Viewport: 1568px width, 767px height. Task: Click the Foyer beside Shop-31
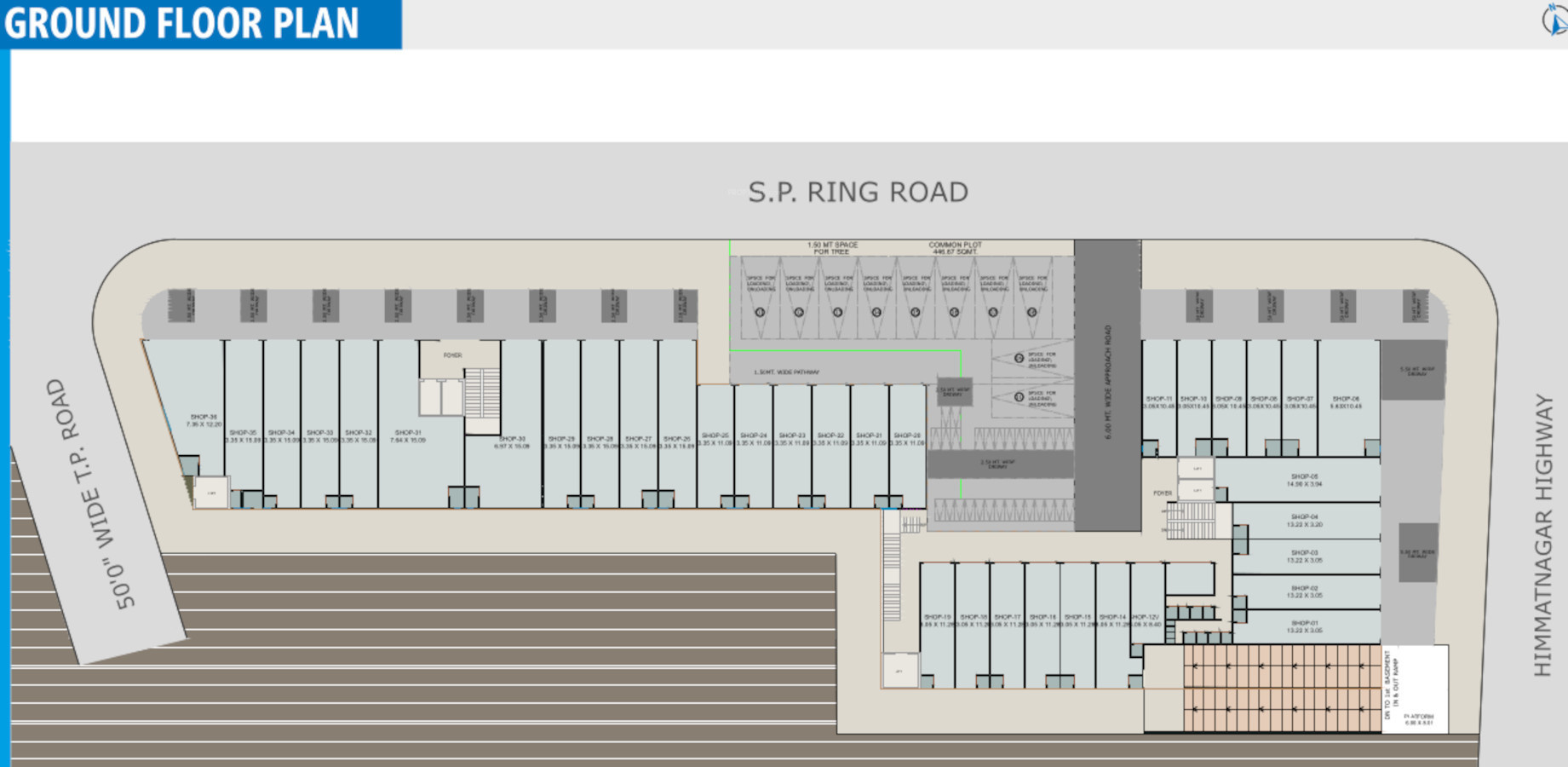[x=452, y=355]
